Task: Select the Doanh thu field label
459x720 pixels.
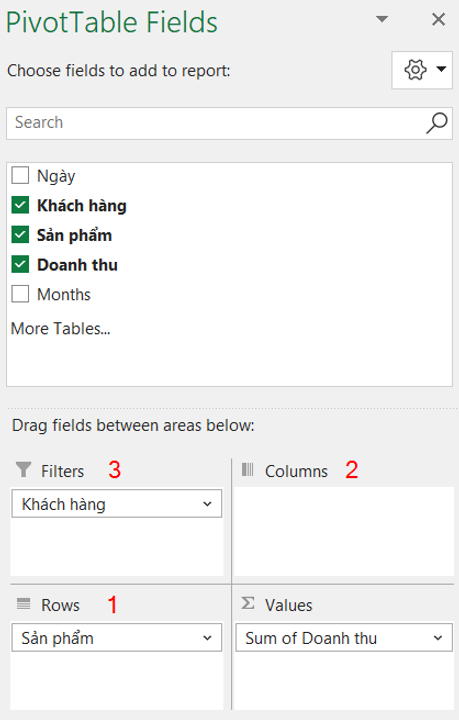Action: click(x=77, y=264)
